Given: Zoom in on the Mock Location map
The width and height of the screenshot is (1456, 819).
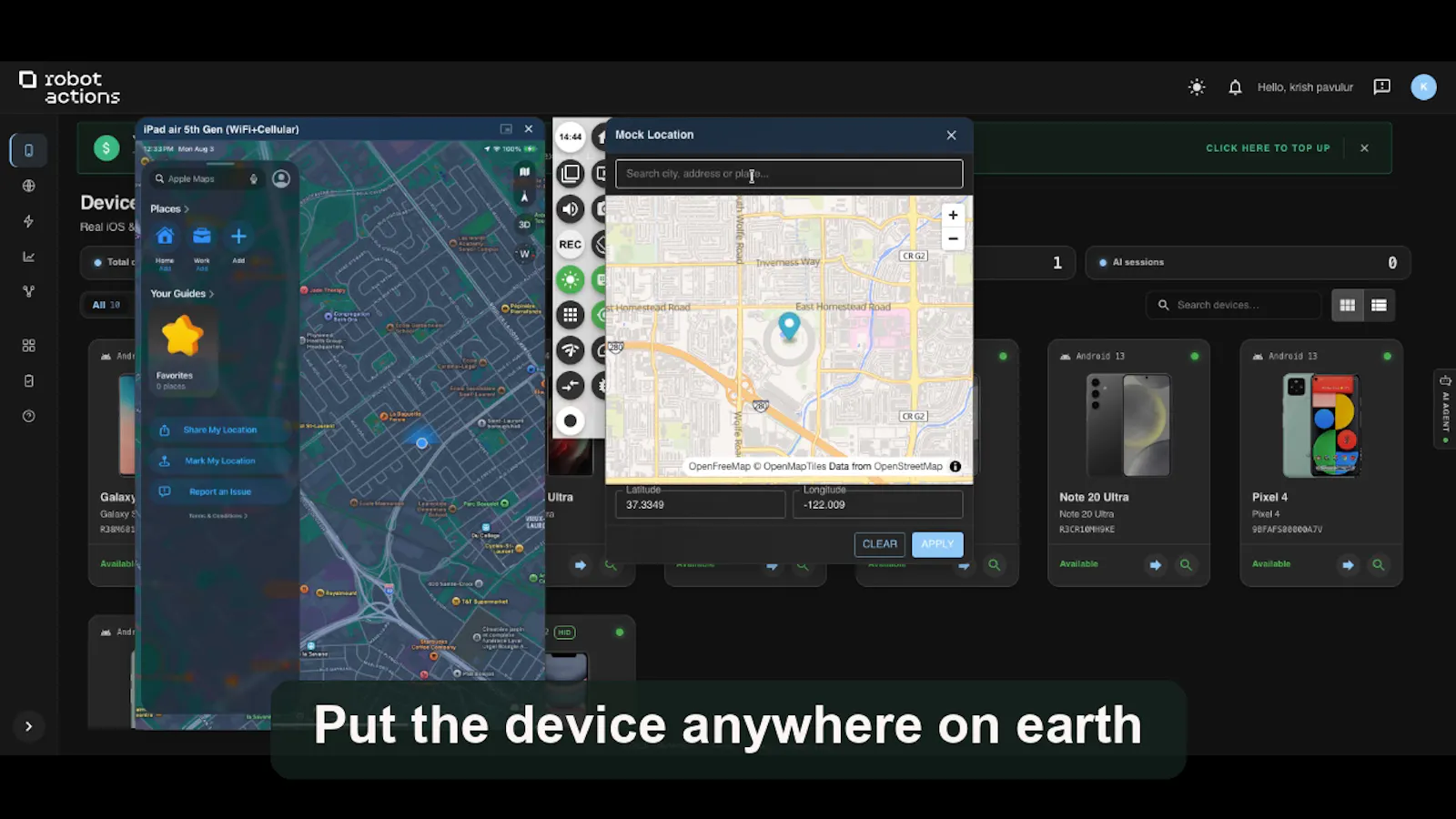Looking at the screenshot, I should 953,216.
